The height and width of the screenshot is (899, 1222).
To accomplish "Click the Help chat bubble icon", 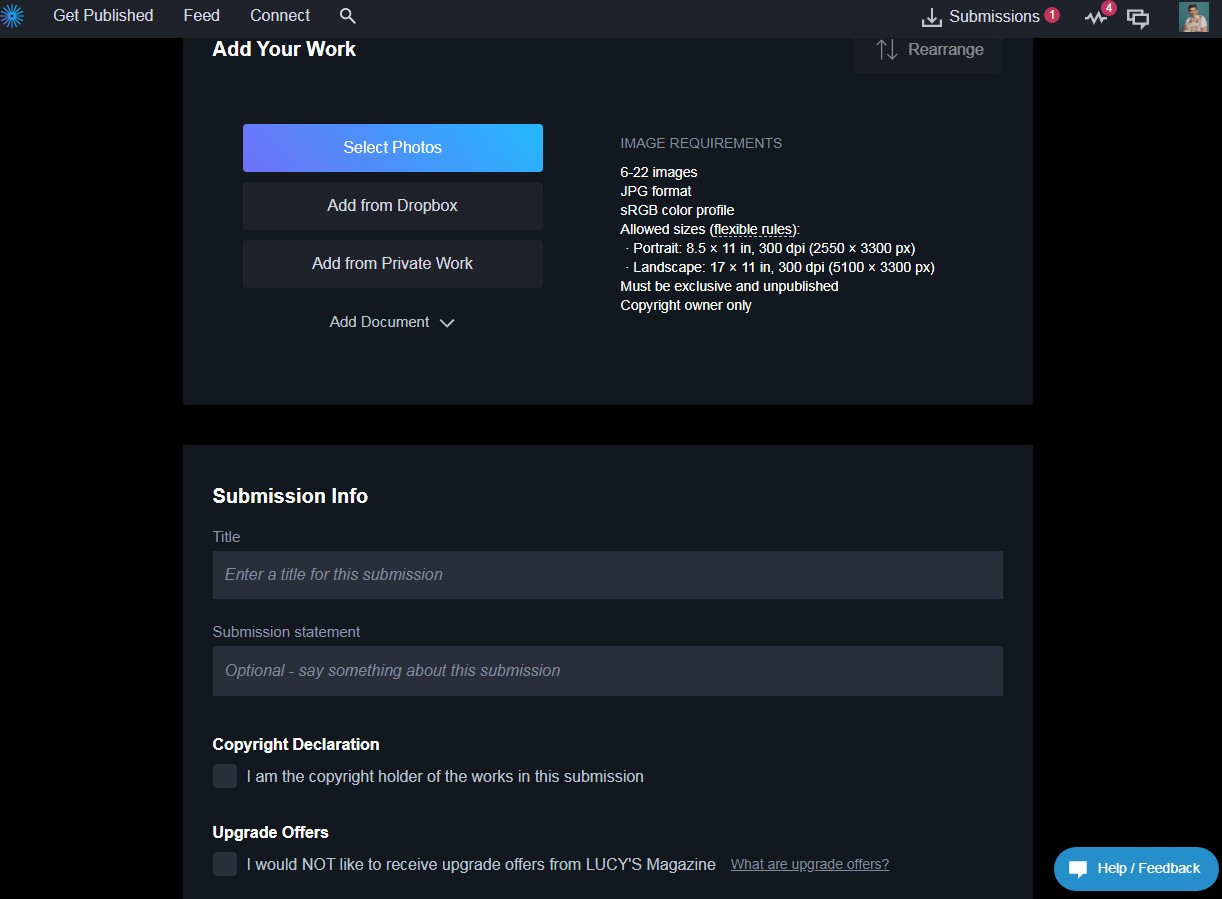I will click(x=1077, y=868).
